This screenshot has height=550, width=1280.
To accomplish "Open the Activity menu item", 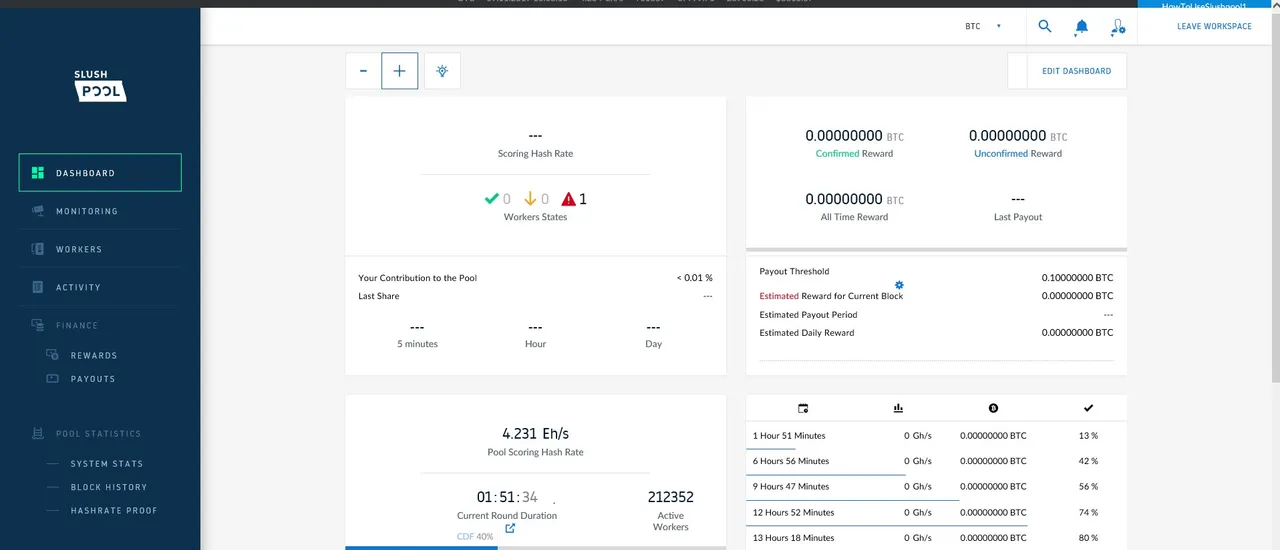I will [x=100, y=287].
